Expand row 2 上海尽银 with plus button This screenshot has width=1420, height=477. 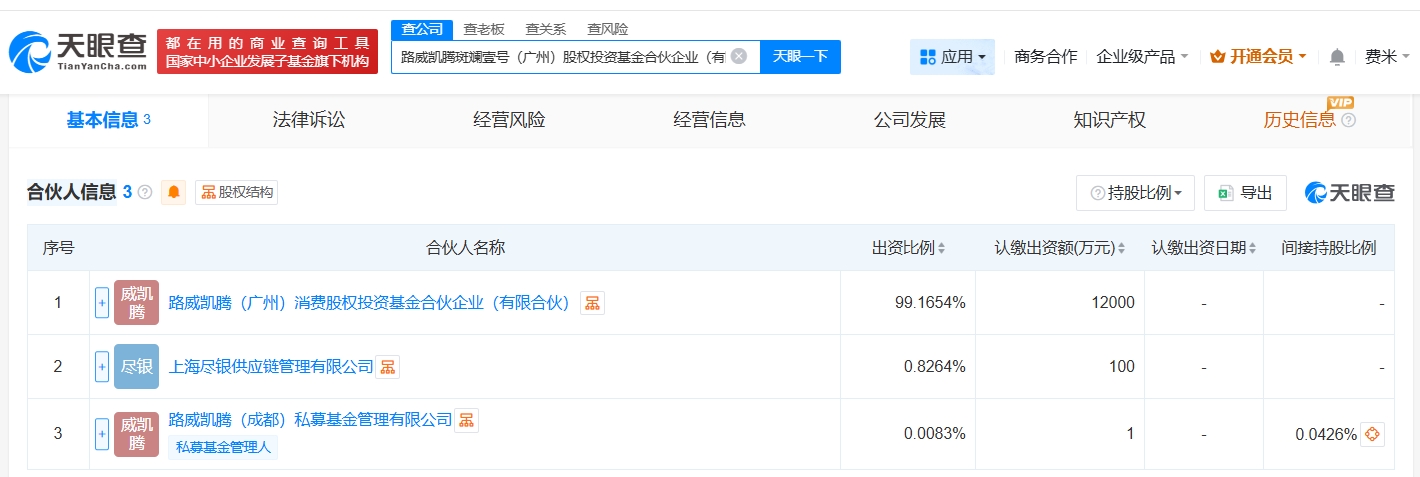102,367
